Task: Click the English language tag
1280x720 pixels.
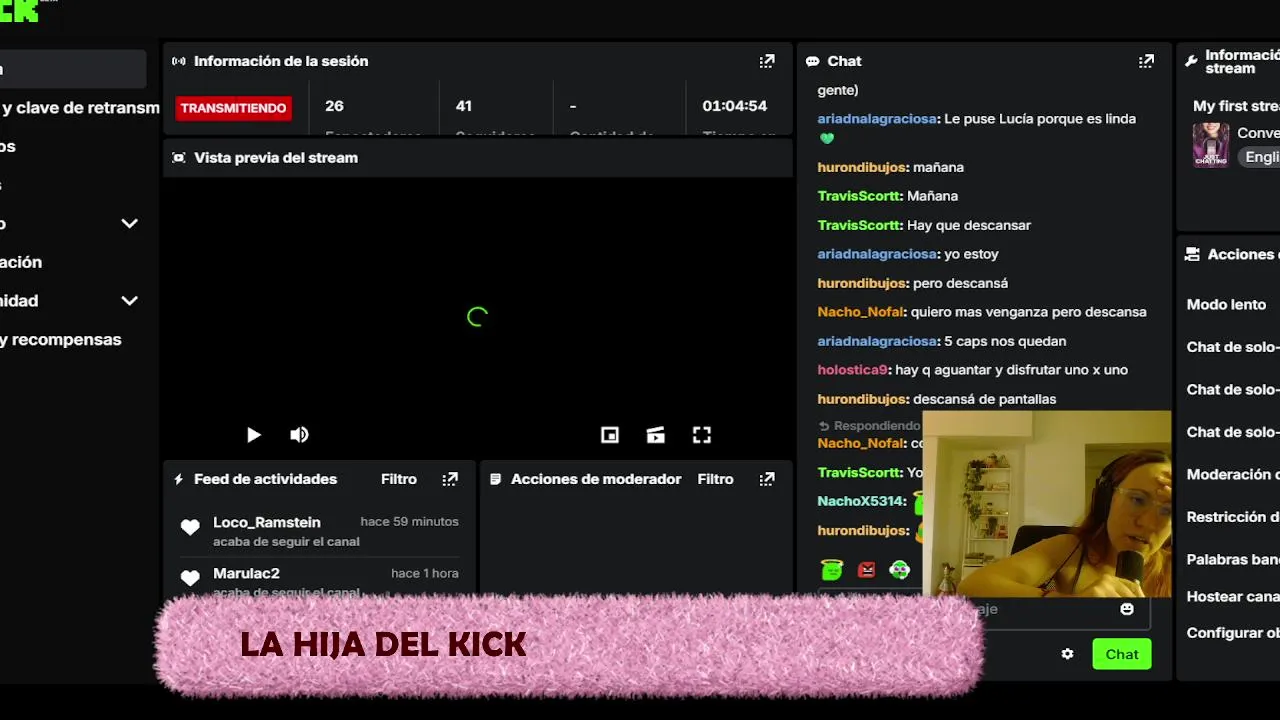Action: coord(1261,157)
